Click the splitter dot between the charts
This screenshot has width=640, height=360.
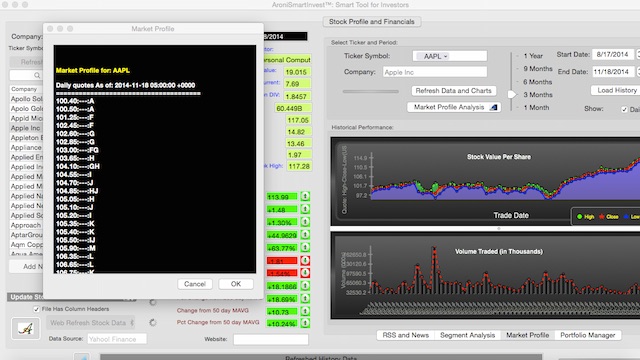point(498,229)
